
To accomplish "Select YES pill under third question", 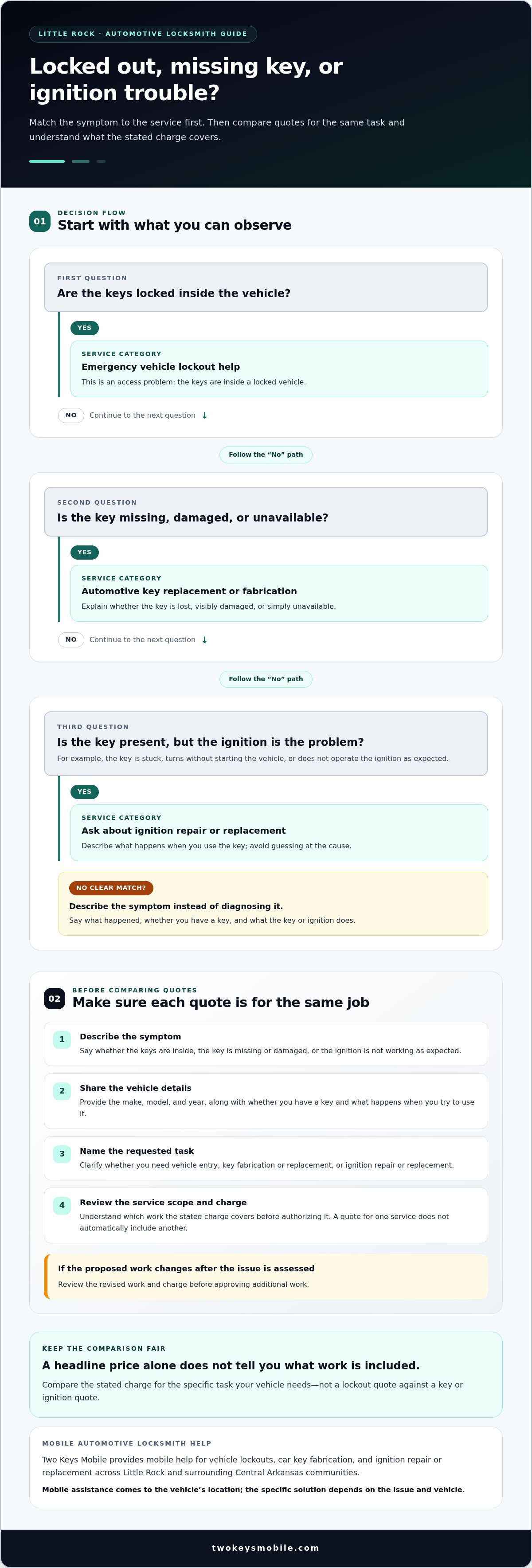I will tap(85, 792).
